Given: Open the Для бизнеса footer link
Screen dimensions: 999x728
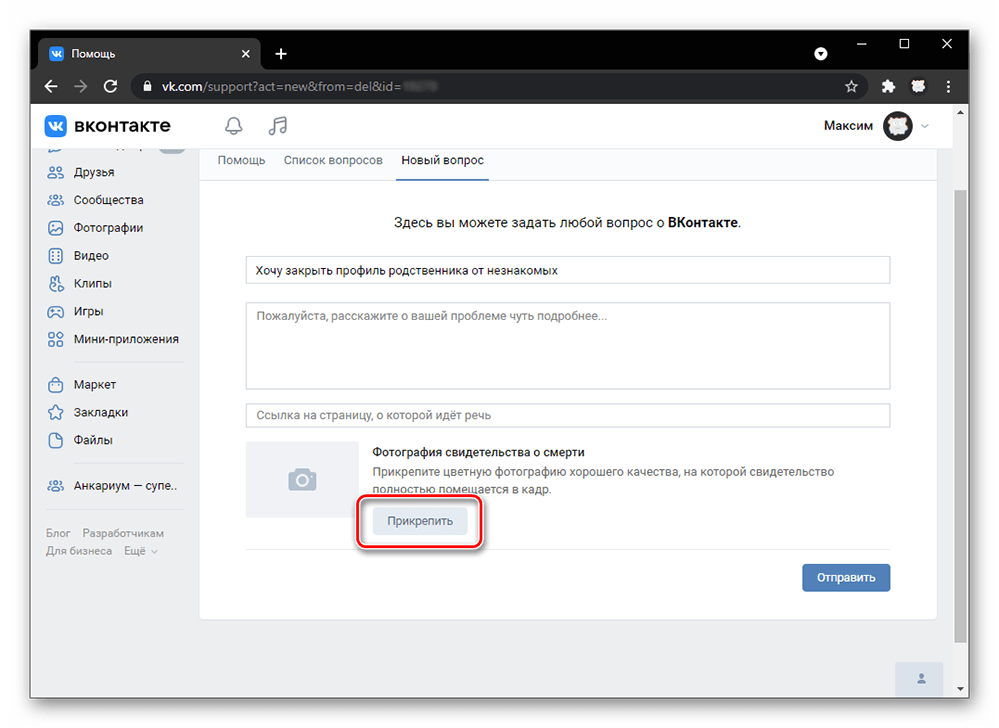Looking at the screenshot, I should (78, 551).
